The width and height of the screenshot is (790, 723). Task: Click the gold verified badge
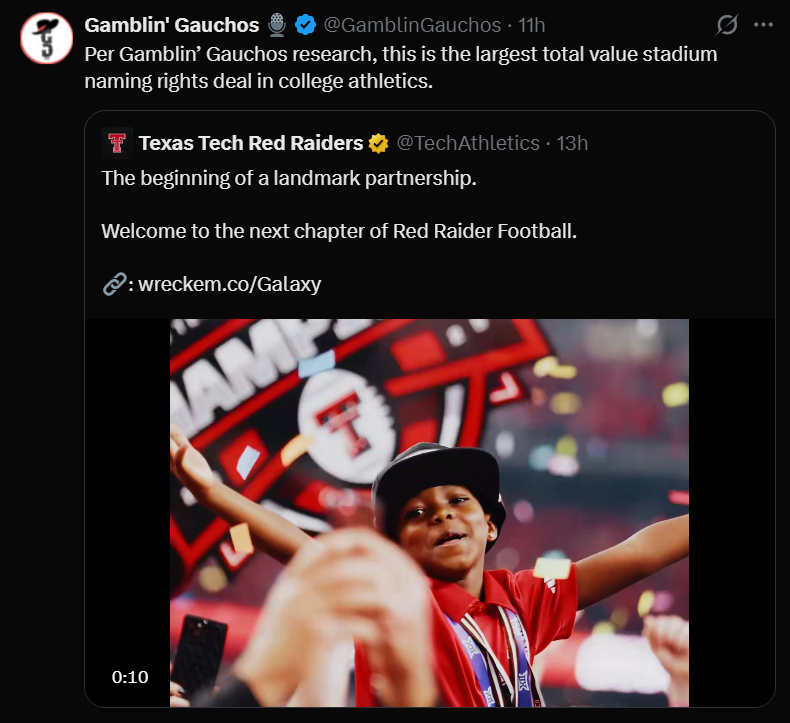click(378, 143)
